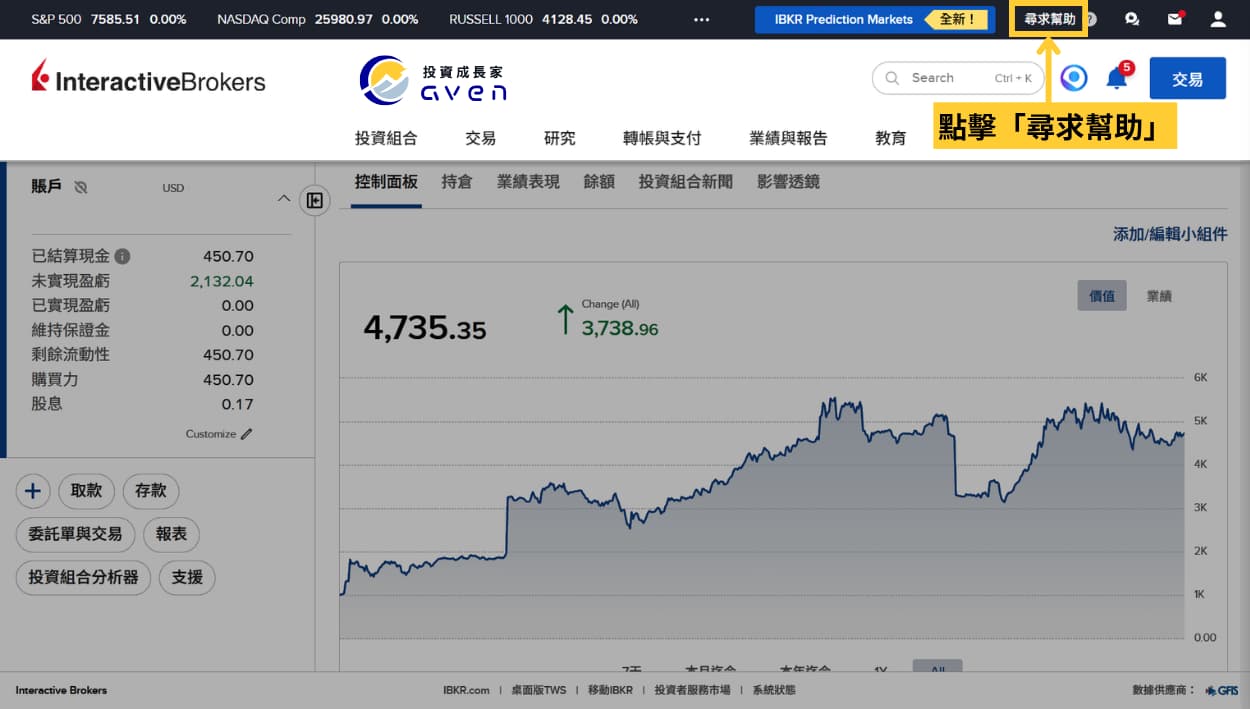Click Customize with the pencil icon
Screen dimensions: 1250x709
pyautogui.click(x=219, y=434)
